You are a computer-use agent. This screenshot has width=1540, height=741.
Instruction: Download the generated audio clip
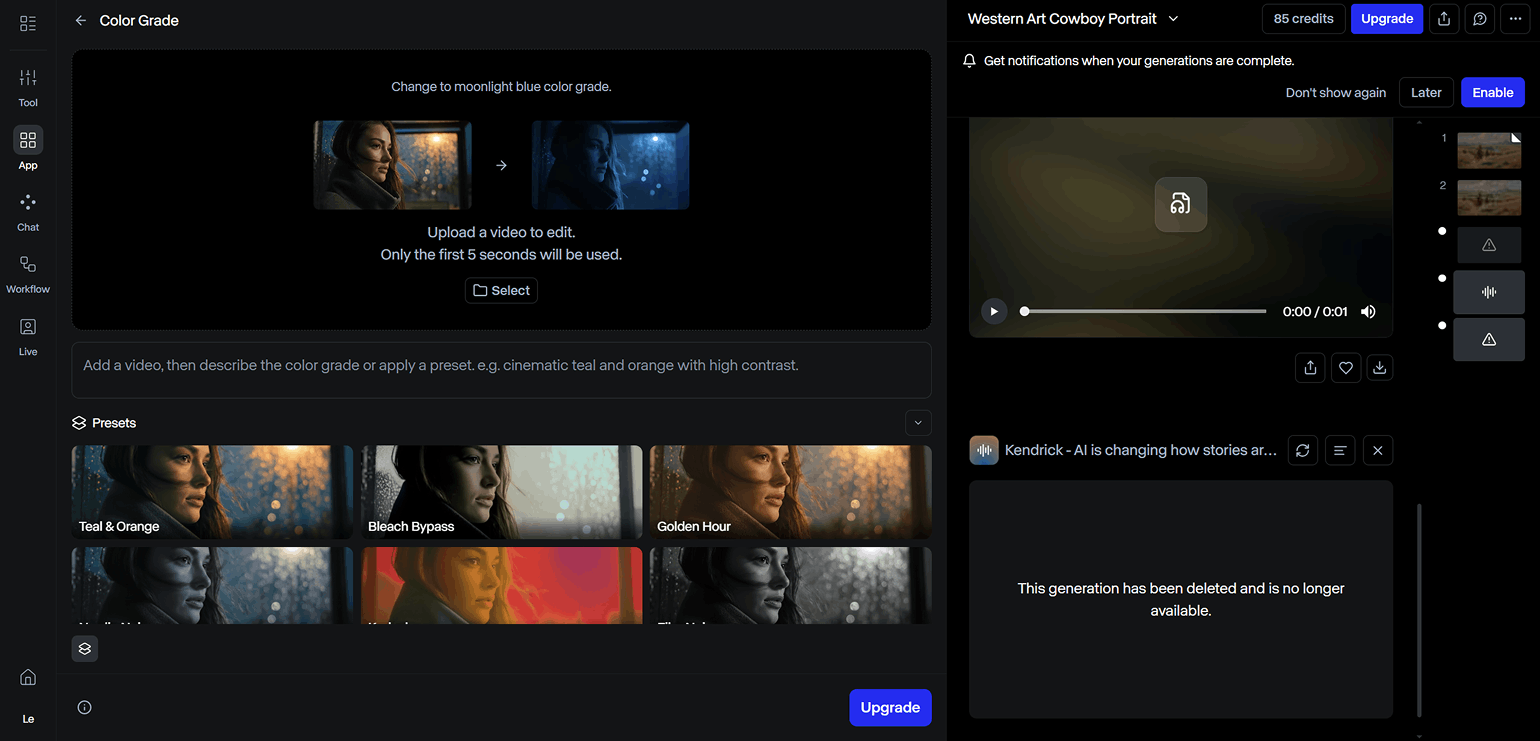coord(1379,368)
